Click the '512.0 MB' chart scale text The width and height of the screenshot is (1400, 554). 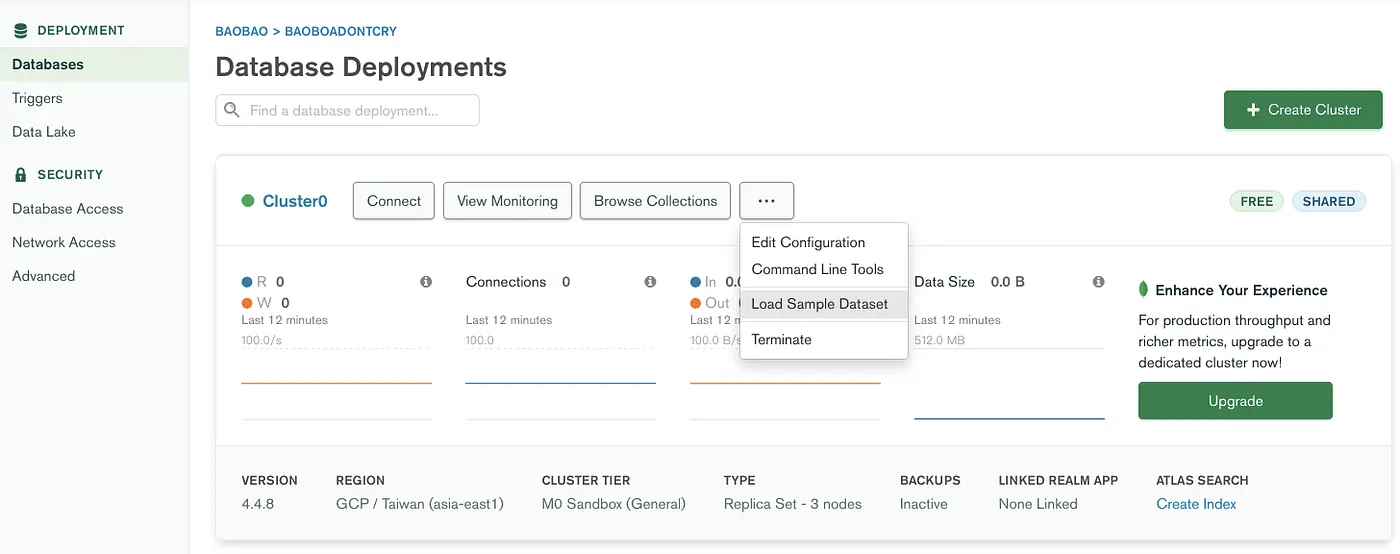click(939, 340)
